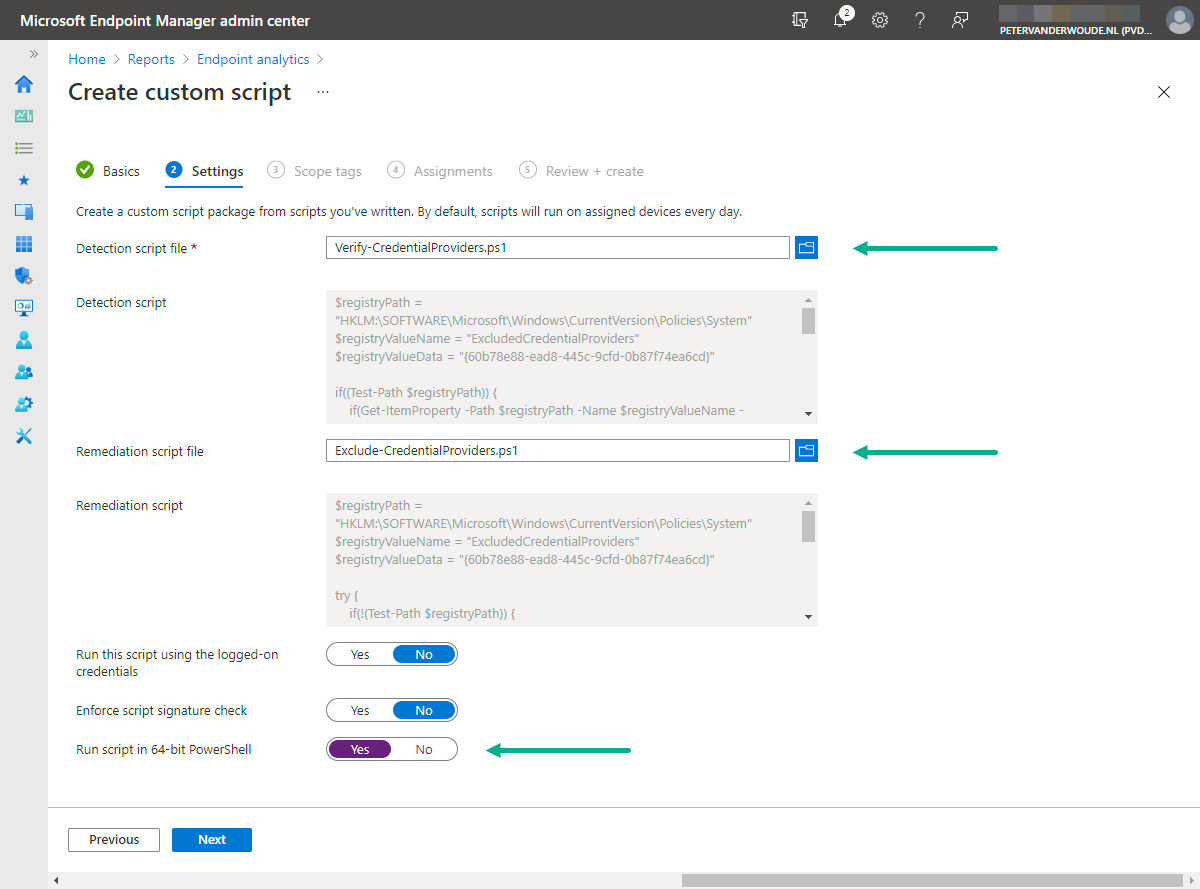The width and height of the screenshot is (1200, 889).
Task: Open the Dashboard icon in the left navigation
Action: click(x=23, y=115)
